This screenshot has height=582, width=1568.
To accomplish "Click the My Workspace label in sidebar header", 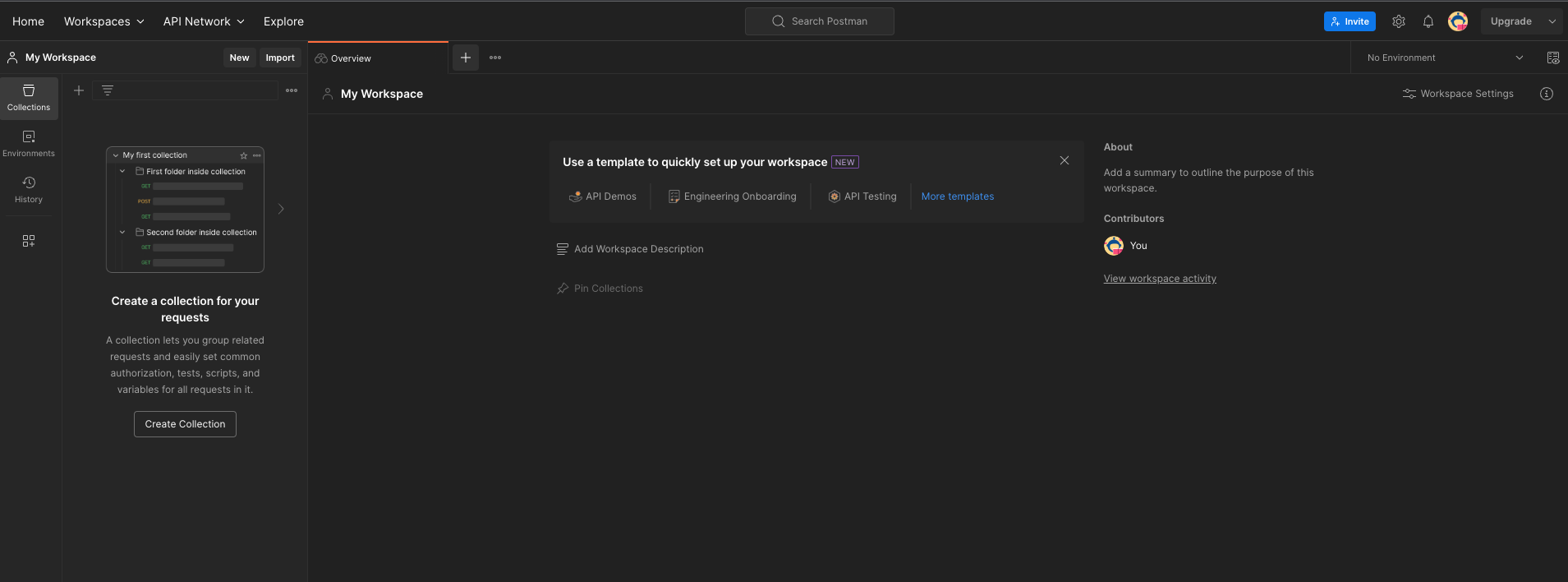I will (61, 58).
